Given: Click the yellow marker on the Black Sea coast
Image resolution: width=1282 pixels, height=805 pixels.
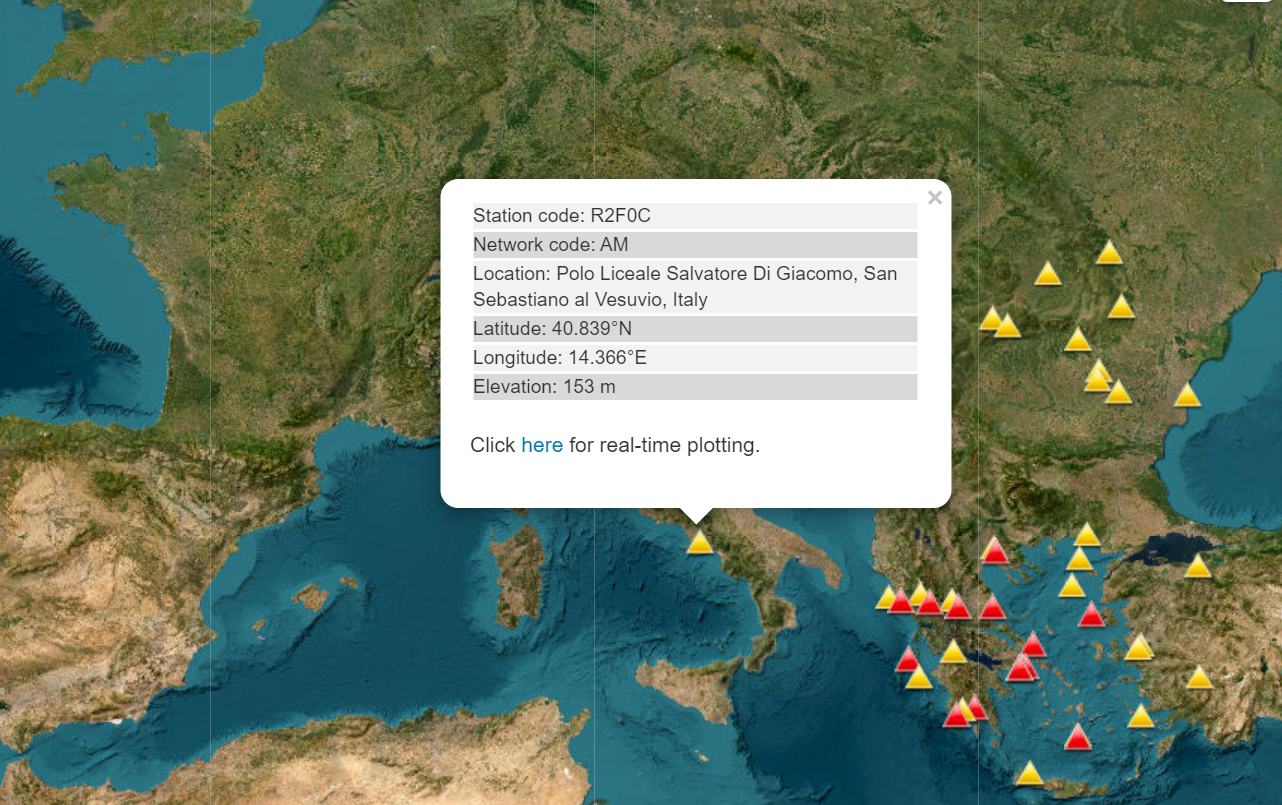Looking at the screenshot, I should (1187, 395).
